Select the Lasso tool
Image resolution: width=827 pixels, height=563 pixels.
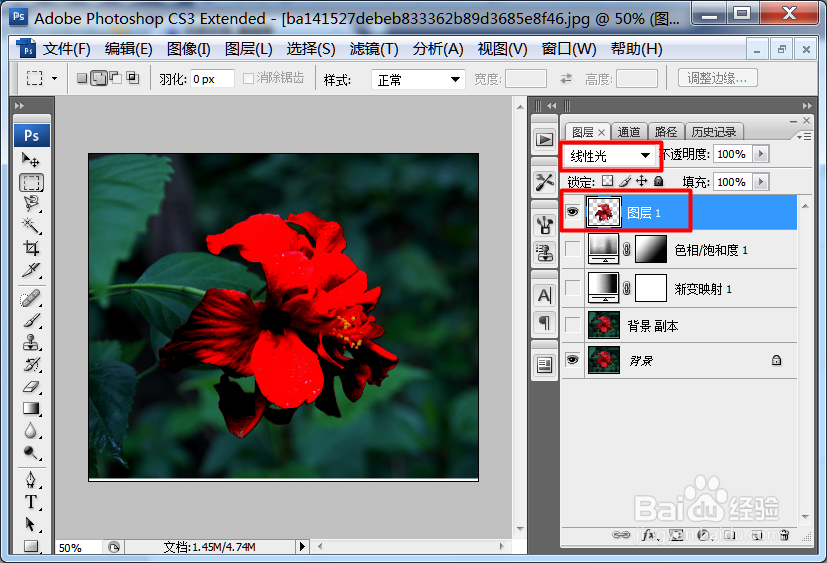pyautogui.click(x=31, y=204)
